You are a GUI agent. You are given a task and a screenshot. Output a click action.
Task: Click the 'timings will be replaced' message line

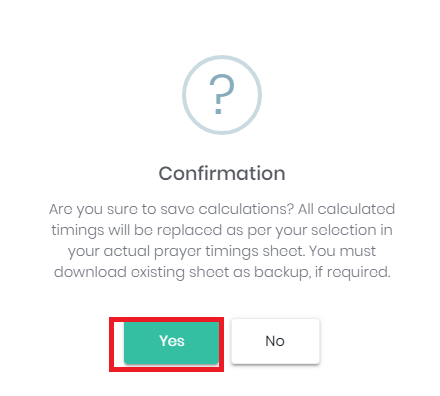[x=222, y=231]
